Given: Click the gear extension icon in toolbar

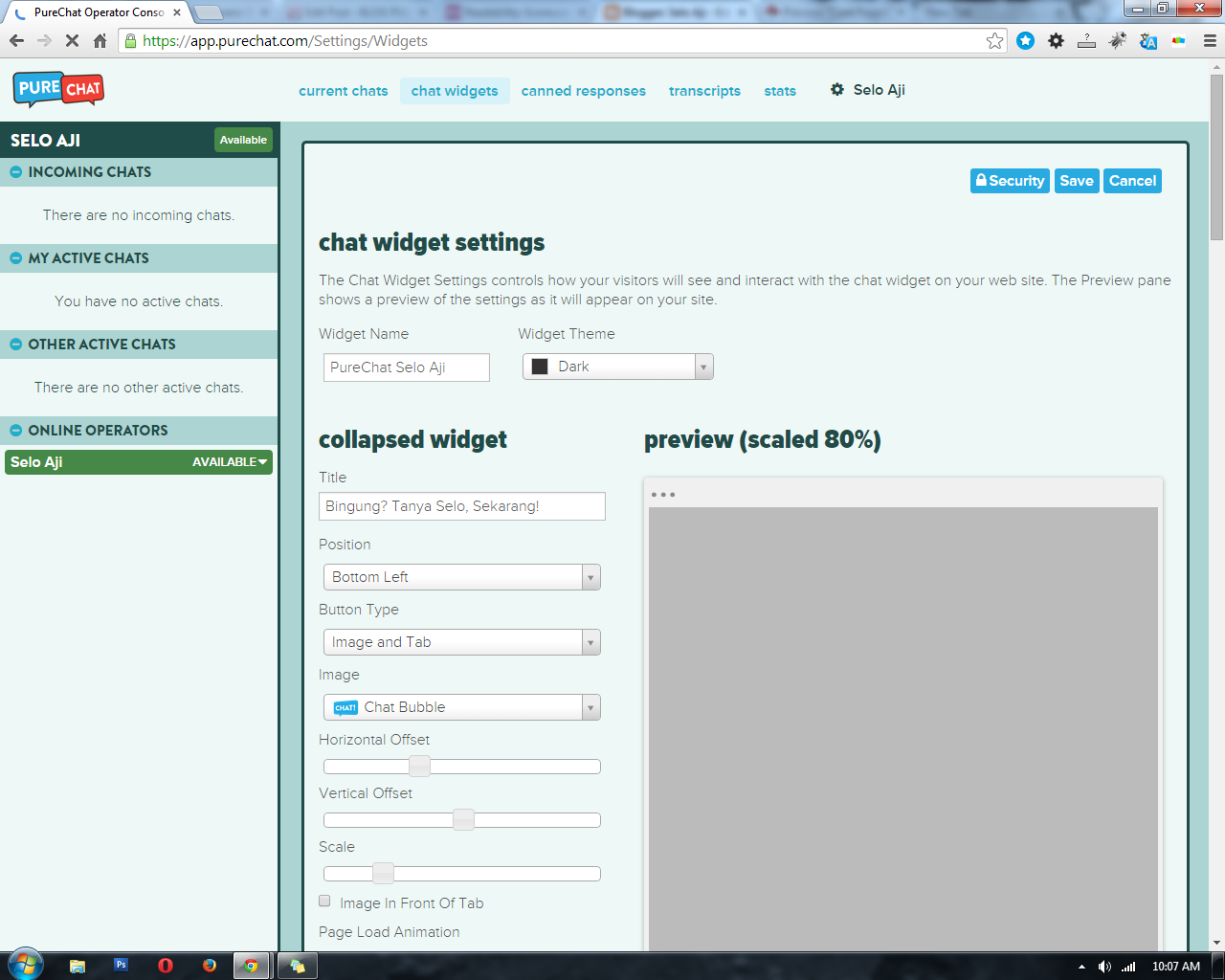Looking at the screenshot, I should tap(1057, 41).
